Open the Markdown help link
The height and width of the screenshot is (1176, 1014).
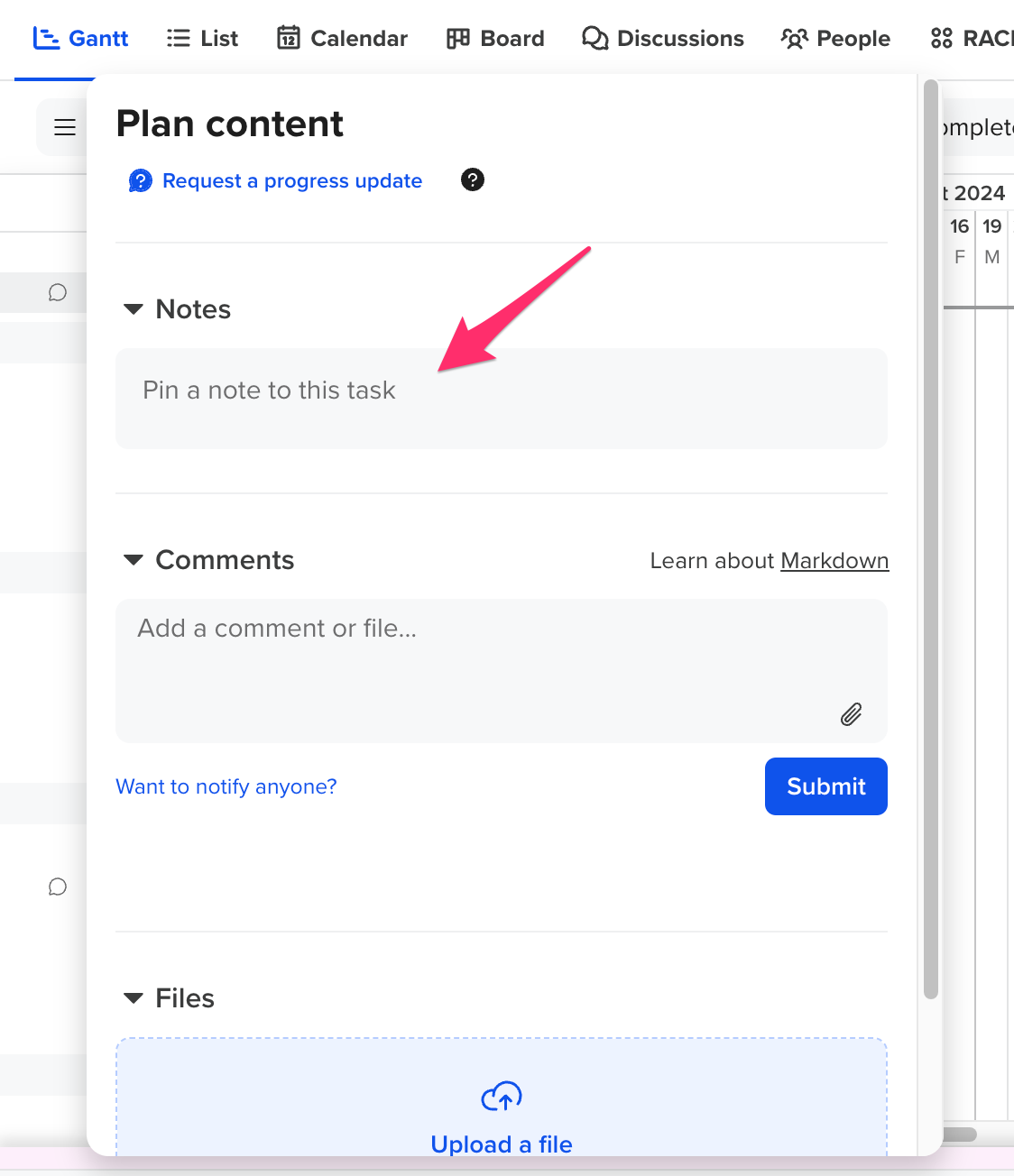click(834, 560)
